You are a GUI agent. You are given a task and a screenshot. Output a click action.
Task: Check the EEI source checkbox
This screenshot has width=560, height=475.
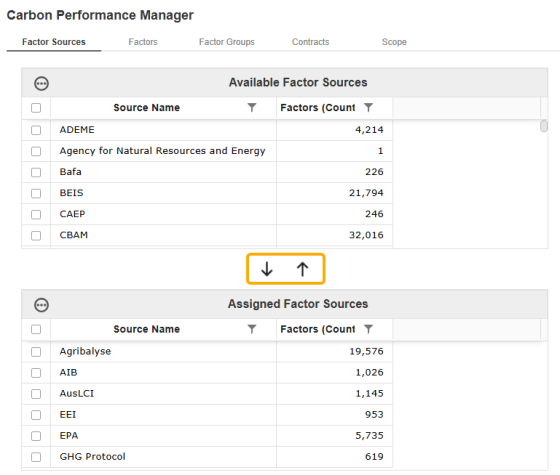(x=36, y=415)
